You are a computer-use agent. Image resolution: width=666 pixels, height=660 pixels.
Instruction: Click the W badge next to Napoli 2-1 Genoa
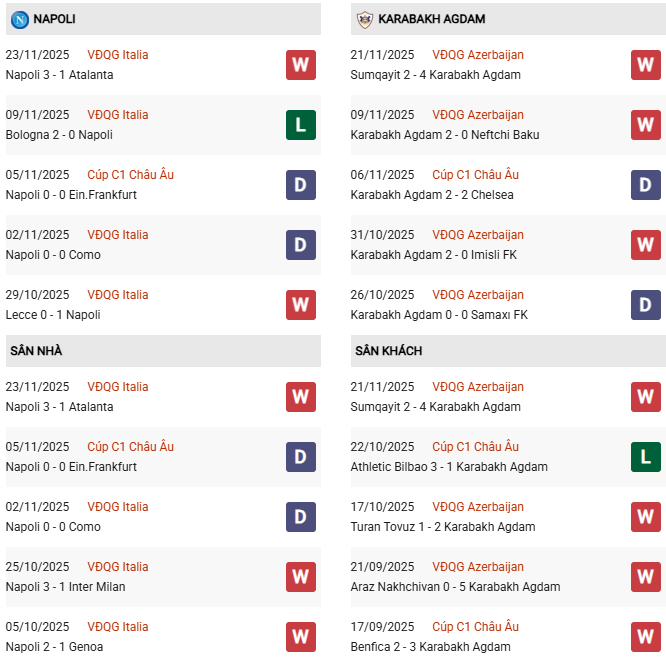[x=301, y=637]
